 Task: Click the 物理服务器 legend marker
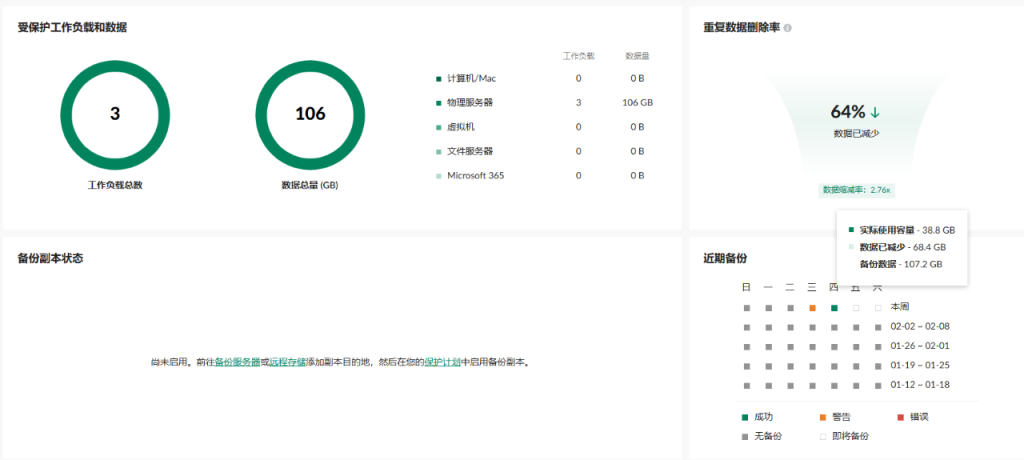(438, 102)
